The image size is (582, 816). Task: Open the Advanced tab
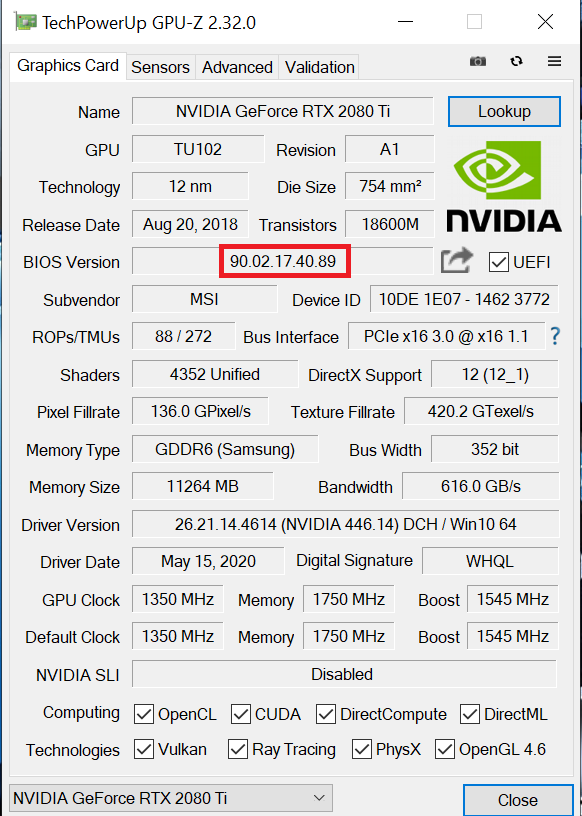[x=237, y=67]
